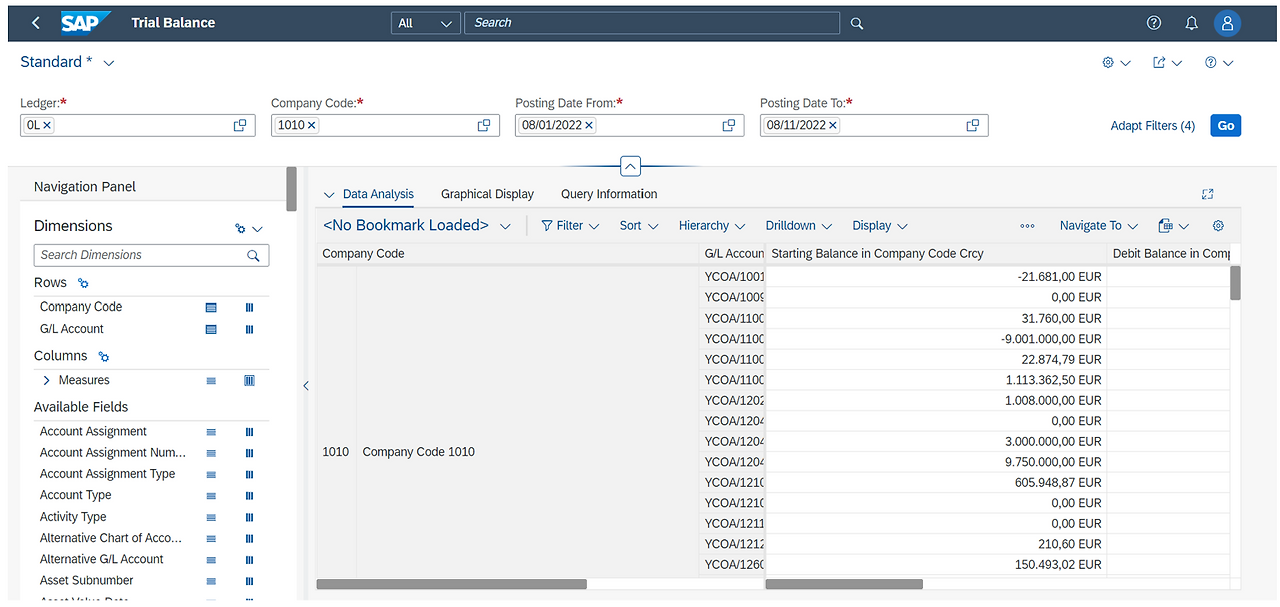Open the Drilldown dropdown
Screen dimensions: 1280x607
pyautogui.click(x=799, y=226)
